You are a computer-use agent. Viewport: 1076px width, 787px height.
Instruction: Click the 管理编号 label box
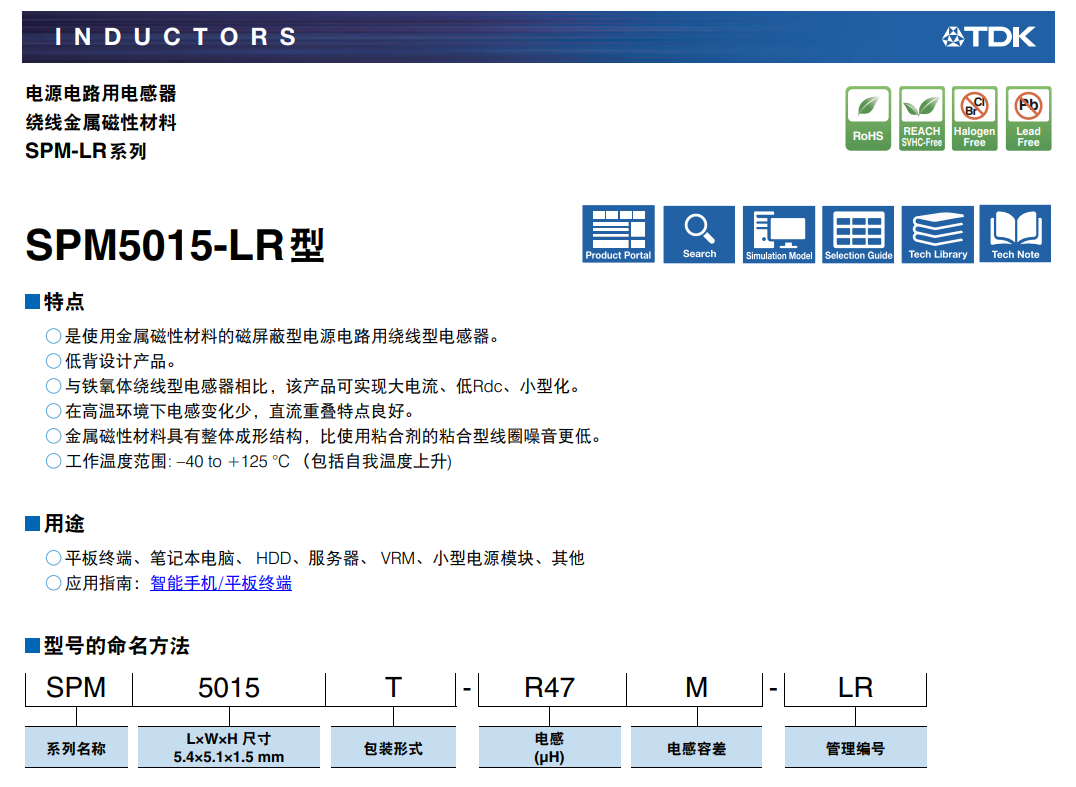click(855, 747)
